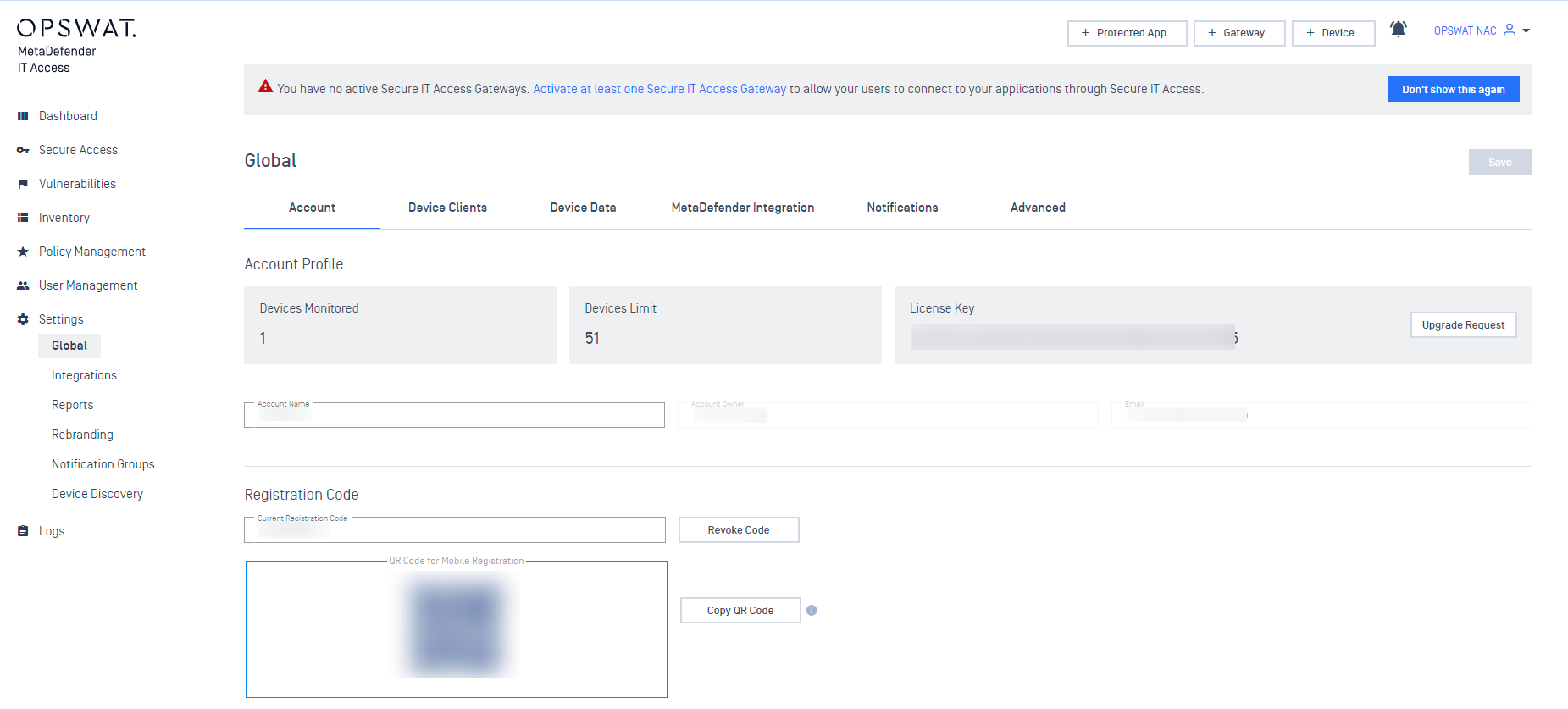Open Rebranding under Settings
Viewport: 1568px width, 709px height.
tap(82, 435)
